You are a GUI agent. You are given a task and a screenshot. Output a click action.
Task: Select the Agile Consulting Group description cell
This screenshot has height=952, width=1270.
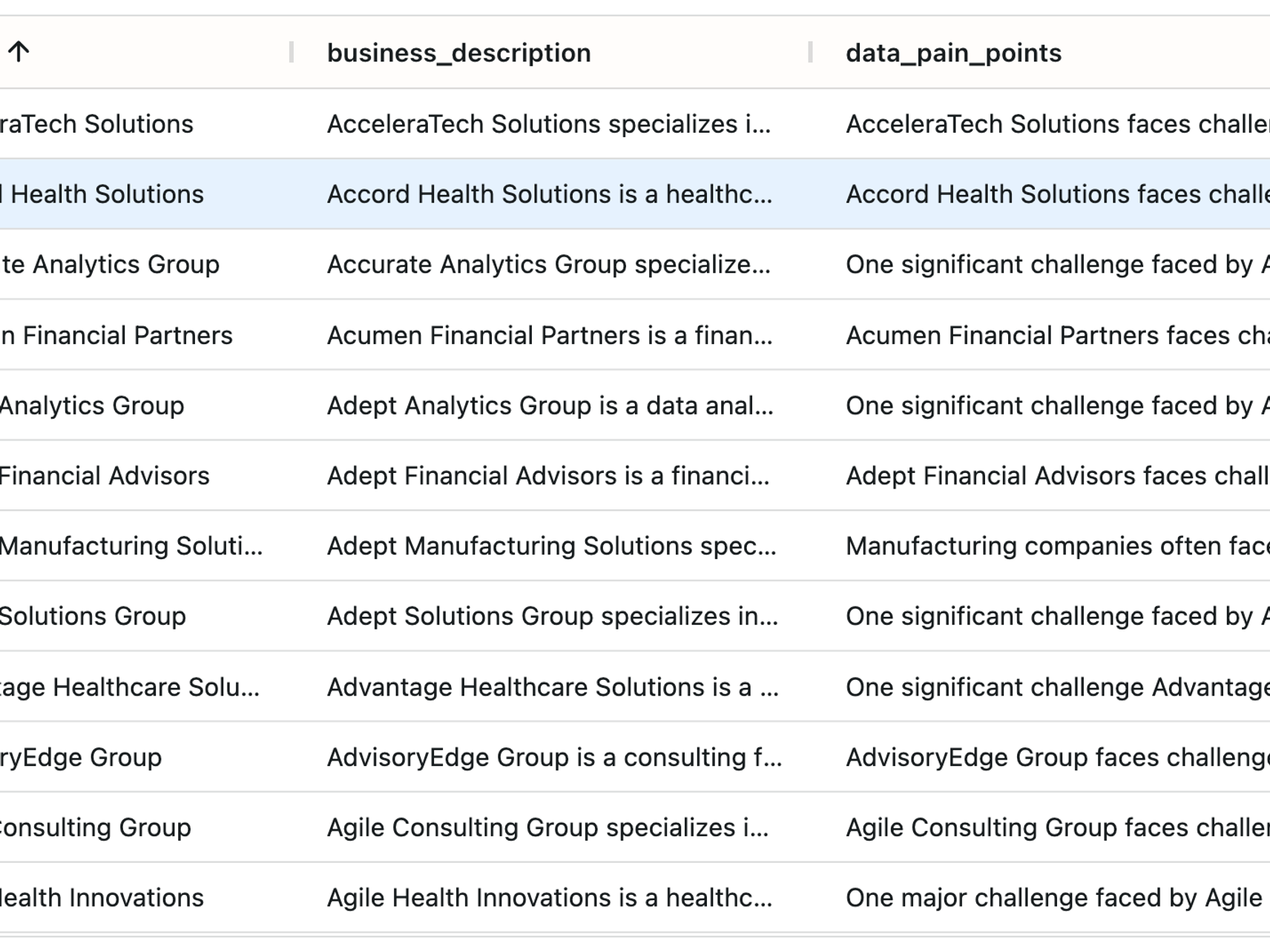coord(547,827)
